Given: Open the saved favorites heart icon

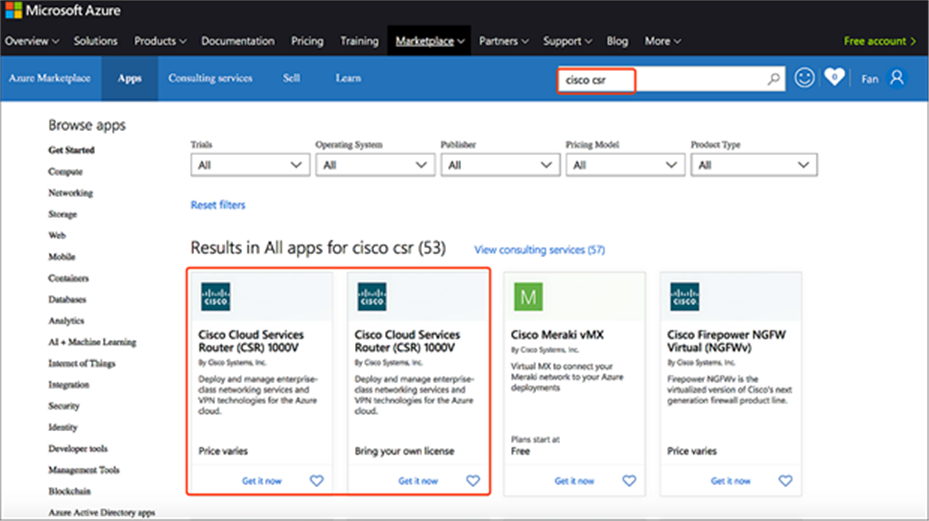Looking at the screenshot, I should [x=834, y=77].
